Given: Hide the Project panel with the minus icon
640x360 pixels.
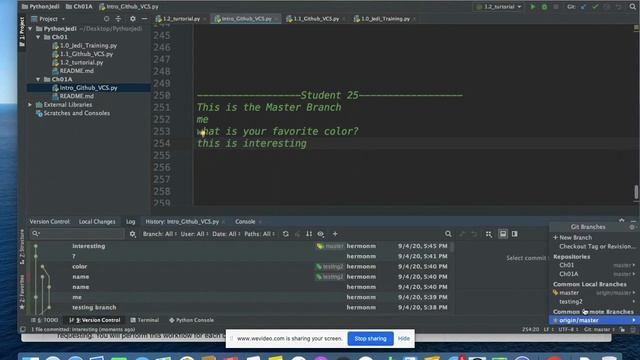Looking at the screenshot, I should pyautogui.click(x=144, y=19).
